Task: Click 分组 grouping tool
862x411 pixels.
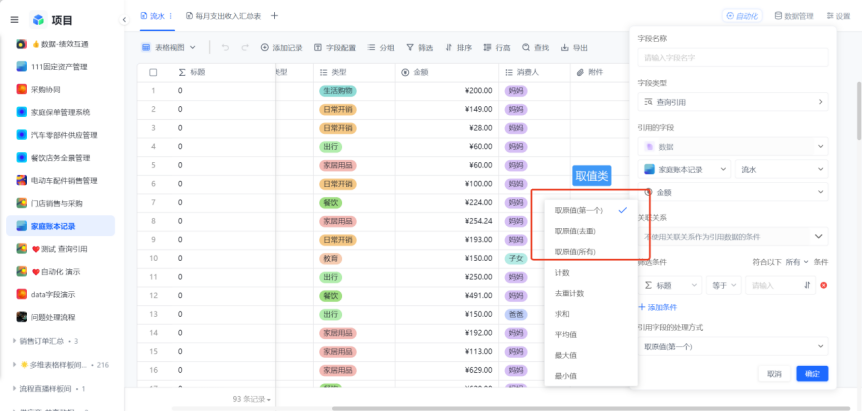Action: 381,48
